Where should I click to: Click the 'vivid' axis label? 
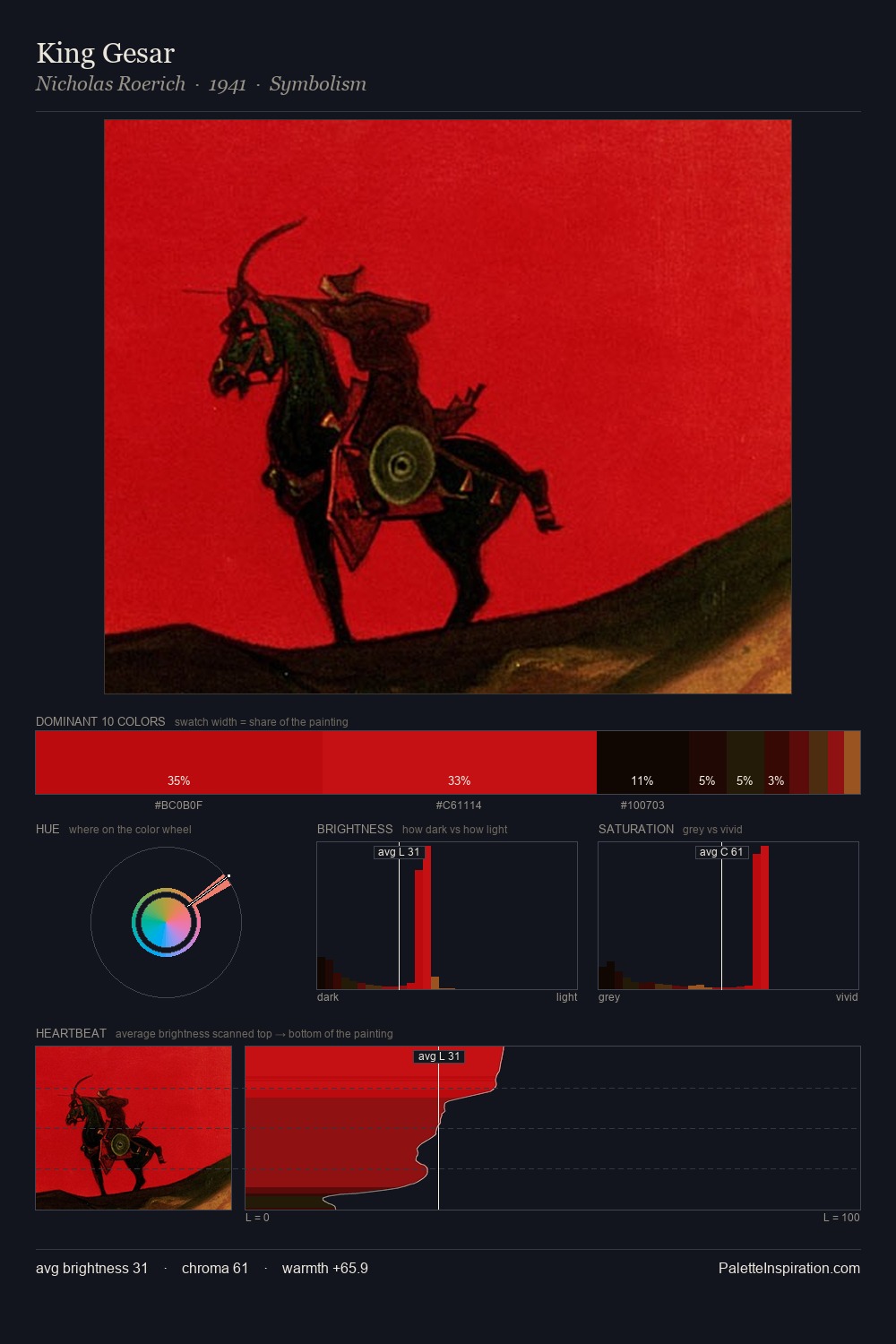pyautogui.click(x=847, y=997)
